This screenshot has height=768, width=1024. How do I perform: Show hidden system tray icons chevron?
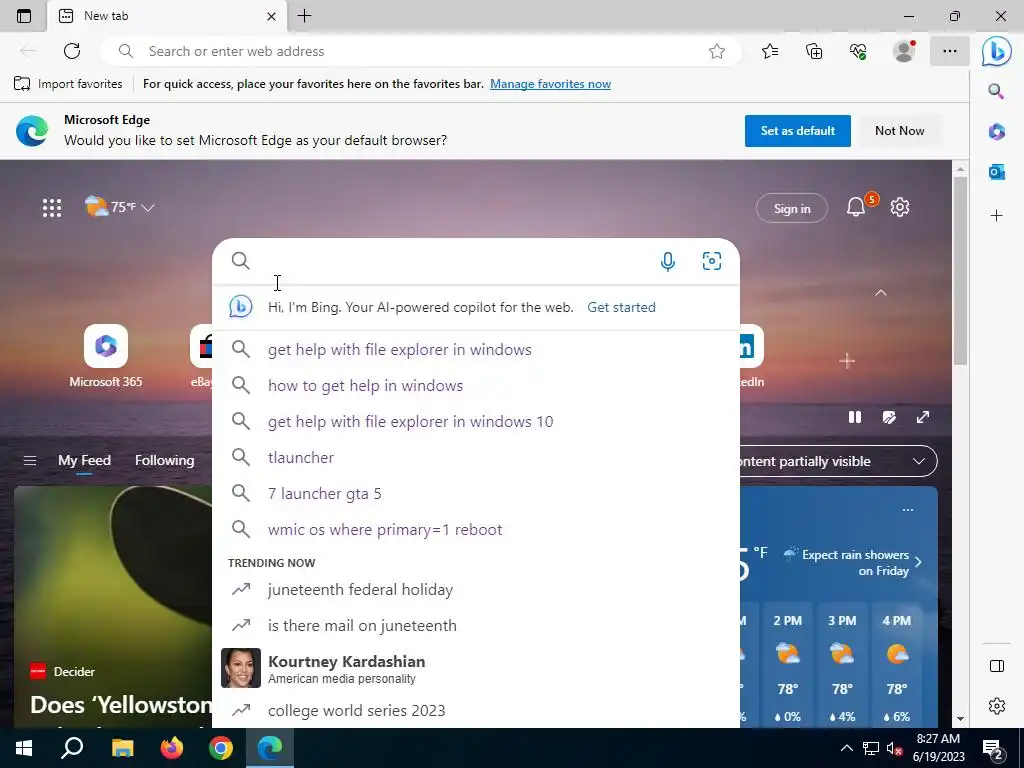846,748
